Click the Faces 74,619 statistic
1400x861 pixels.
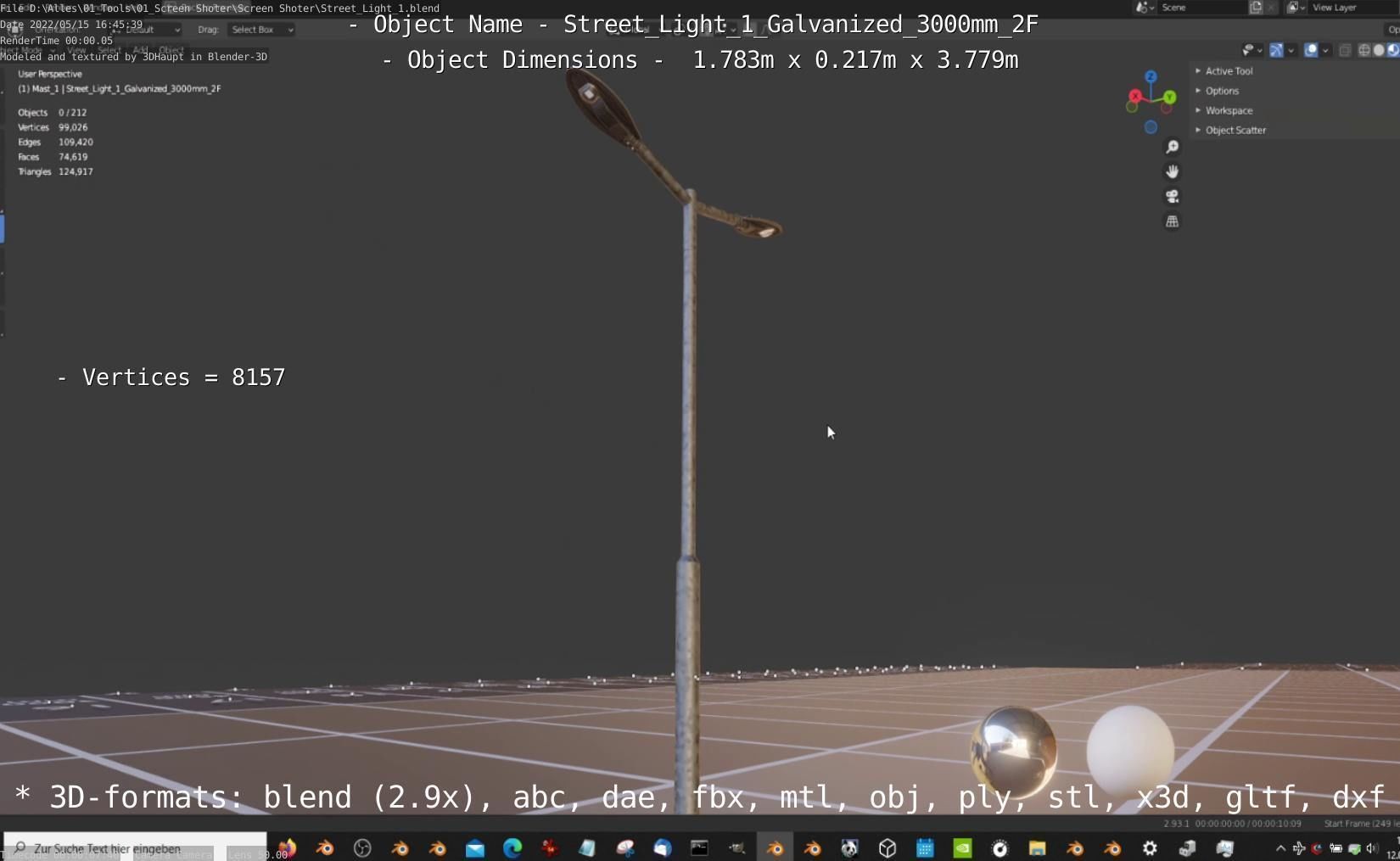coord(53,157)
